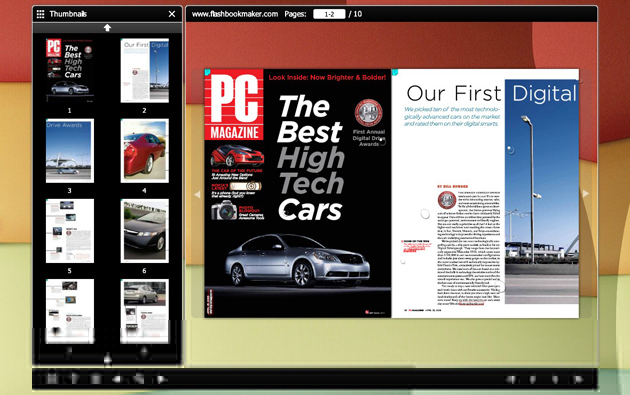Click the "Our First Digital" article page
630x395 pixels.
[485, 193]
